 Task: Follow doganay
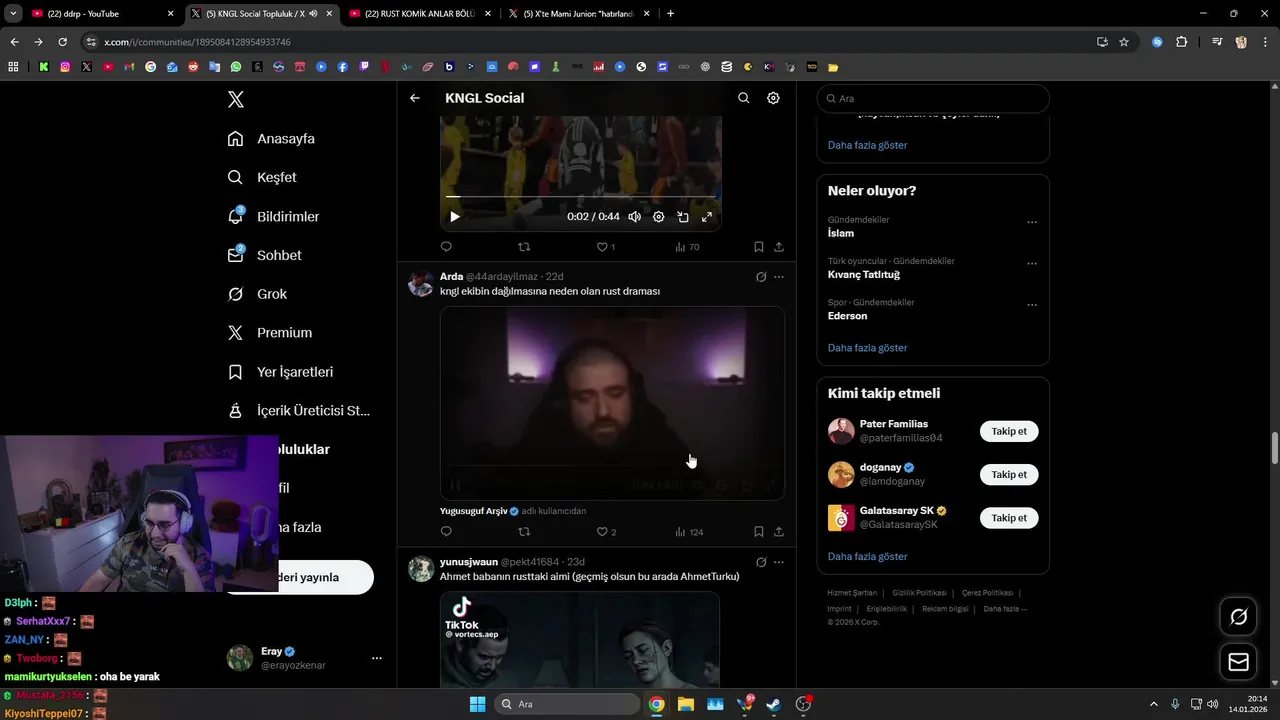pyautogui.click(x=1009, y=475)
